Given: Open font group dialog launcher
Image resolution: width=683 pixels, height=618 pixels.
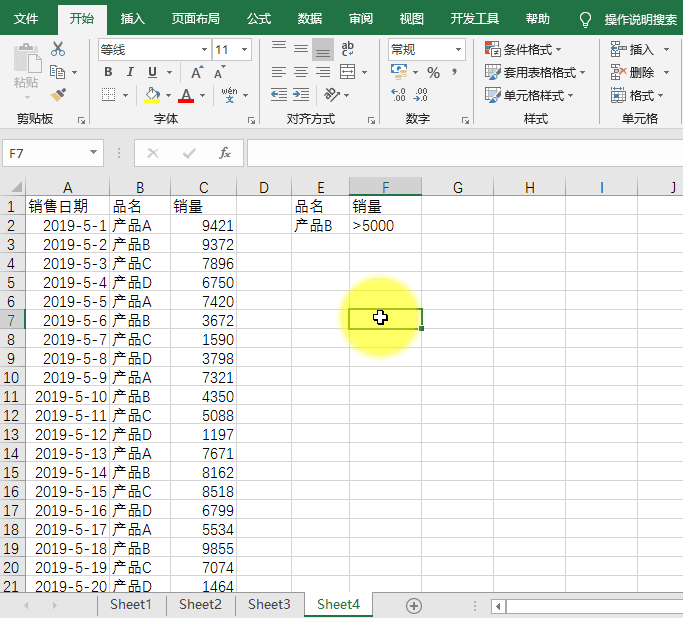Looking at the screenshot, I should (251, 120).
